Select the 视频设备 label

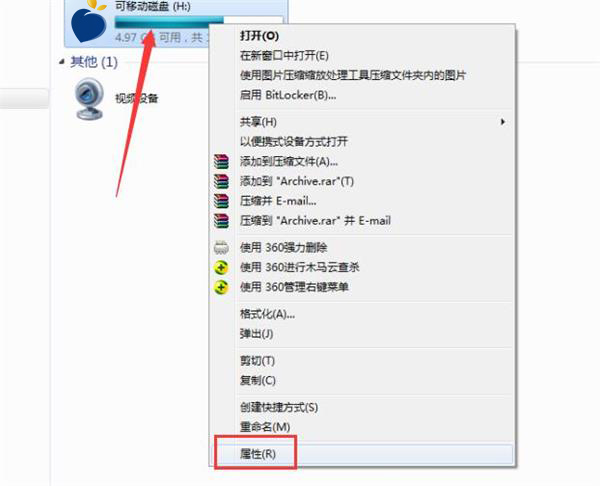[137, 99]
